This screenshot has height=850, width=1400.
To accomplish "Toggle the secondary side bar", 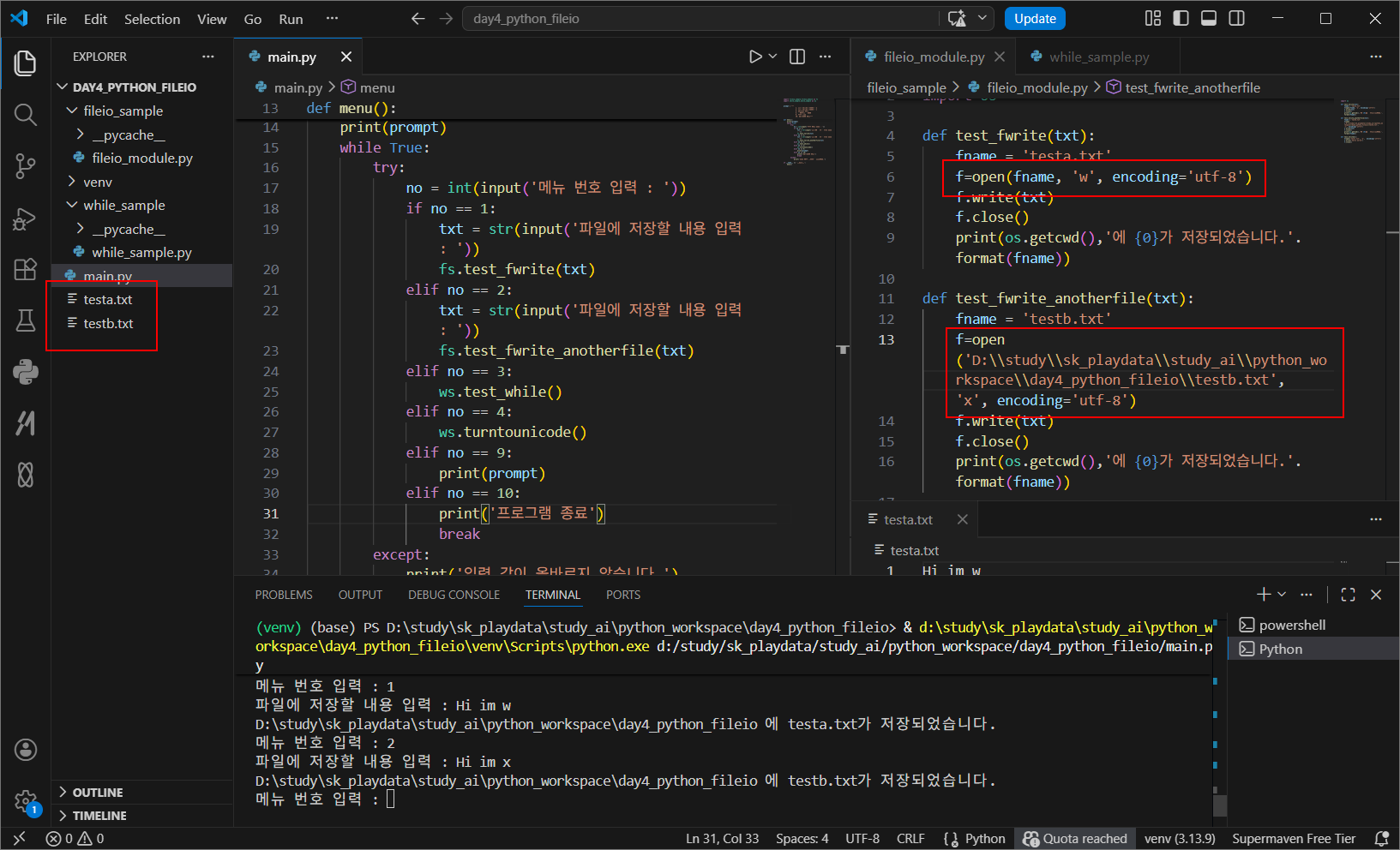I will (x=1236, y=19).
